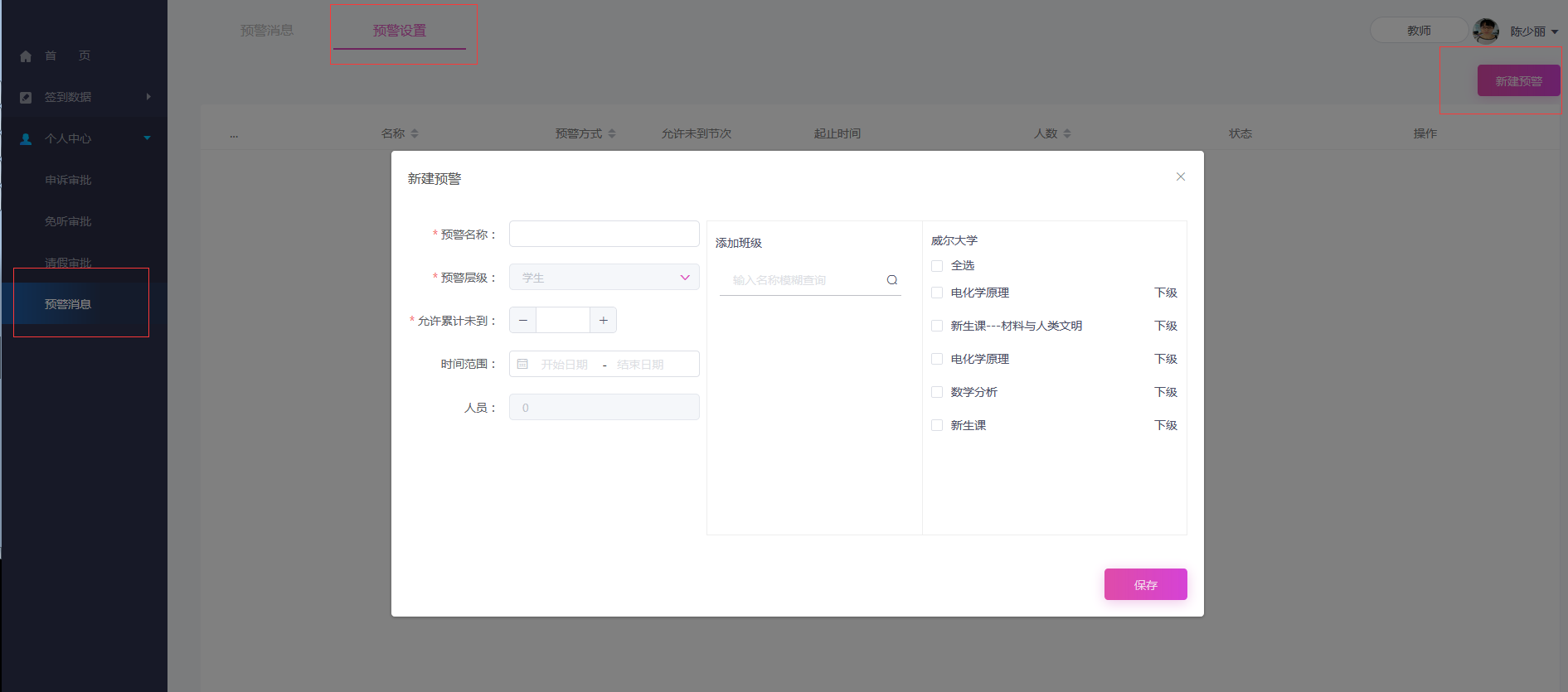Image resolution: width=1568 pixels, height=692 pixels.
Task: Click the 保存 button
Action: (1145, 584)
